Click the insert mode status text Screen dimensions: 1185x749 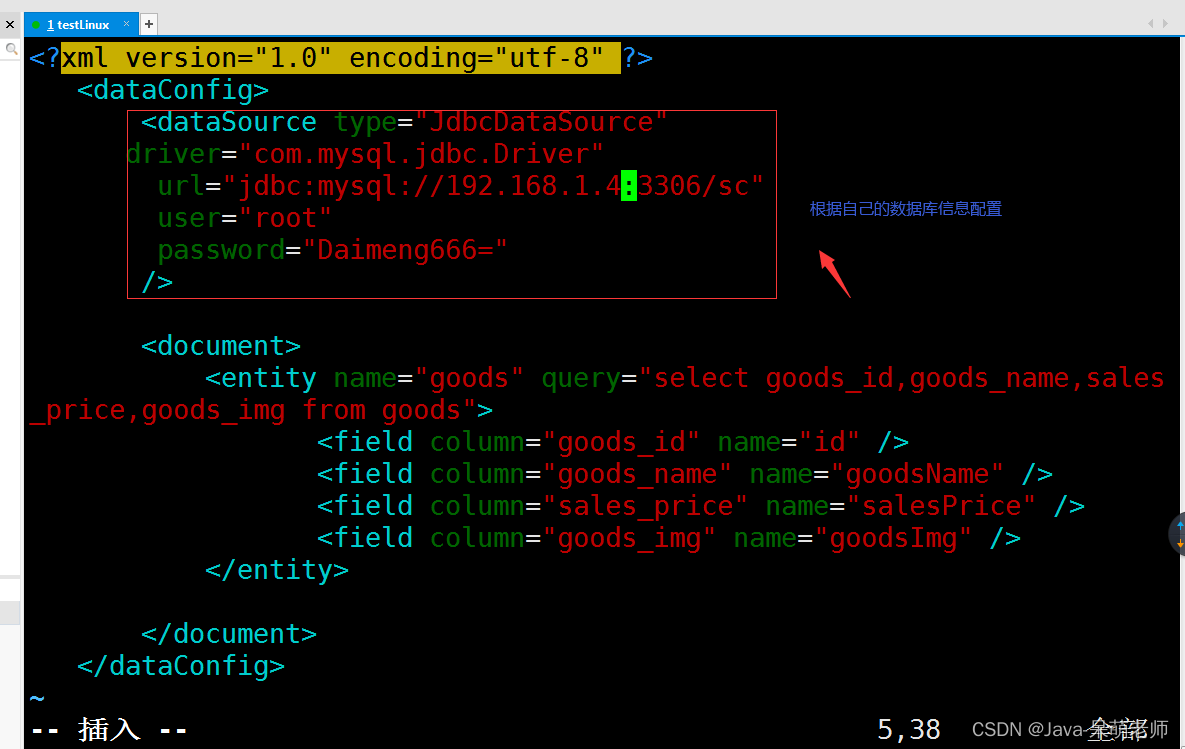tap(109, 730)
